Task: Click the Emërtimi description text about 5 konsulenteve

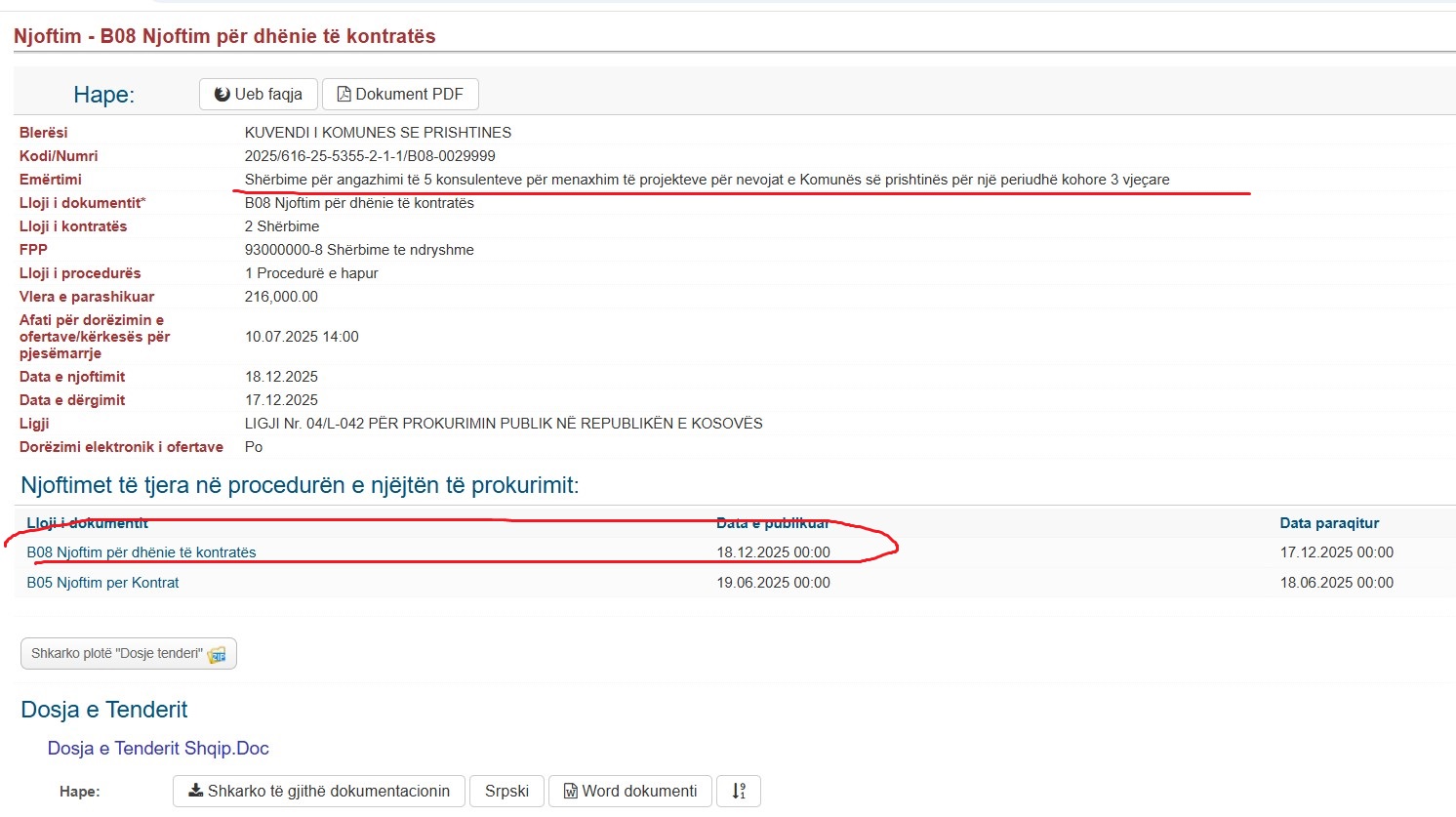Action: (707, 180)
